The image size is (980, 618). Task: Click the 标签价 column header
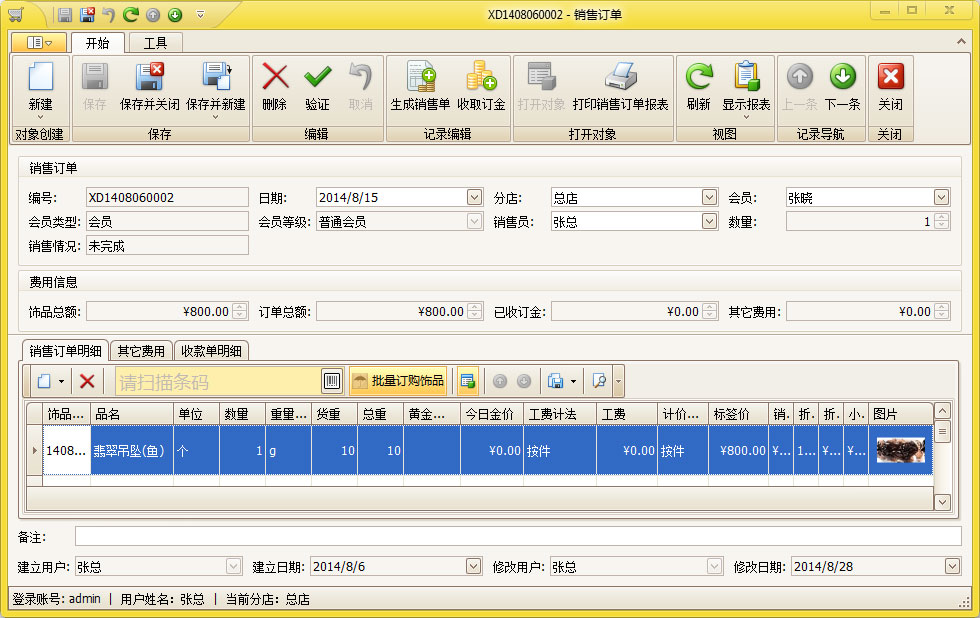click(738, 414)
